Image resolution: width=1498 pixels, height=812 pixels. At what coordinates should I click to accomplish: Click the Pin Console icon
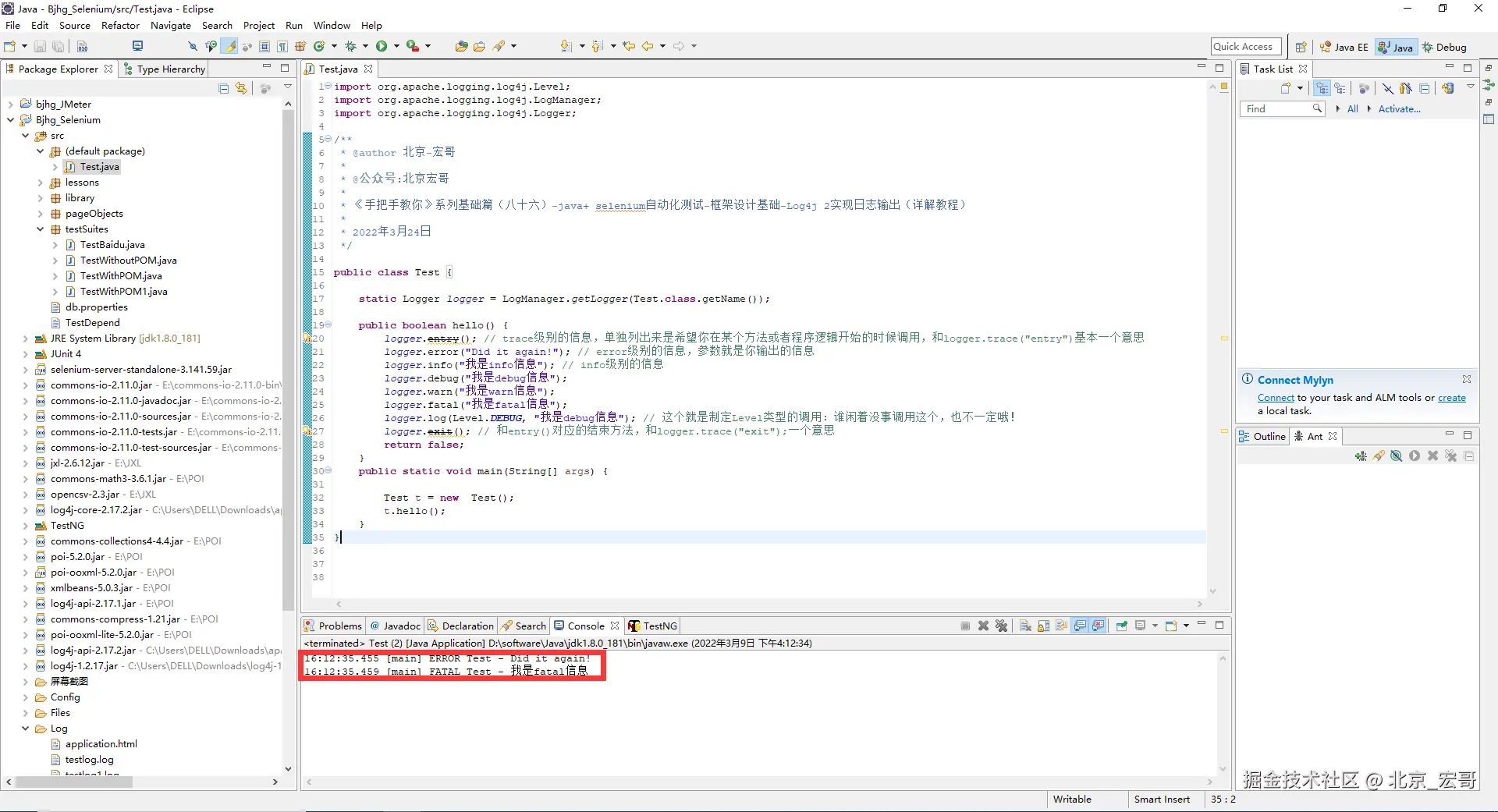[x=1122, y=626]
